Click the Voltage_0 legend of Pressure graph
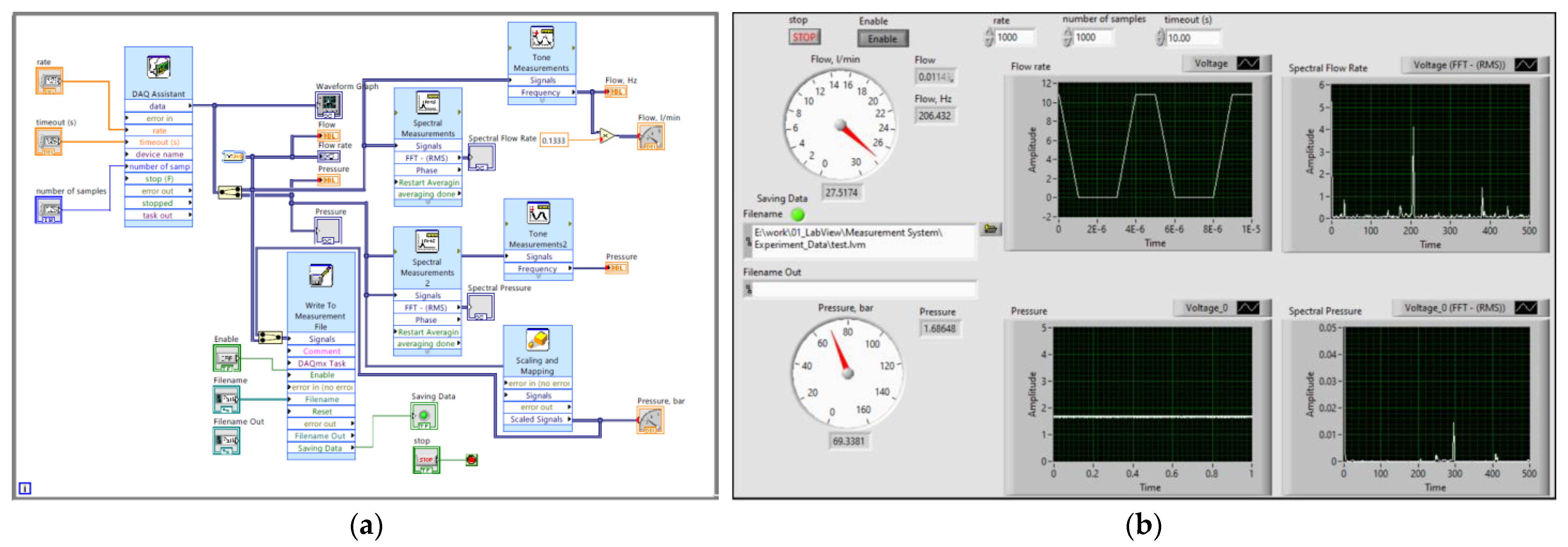Viewport: 1568px width, 547px height. 1222,308
